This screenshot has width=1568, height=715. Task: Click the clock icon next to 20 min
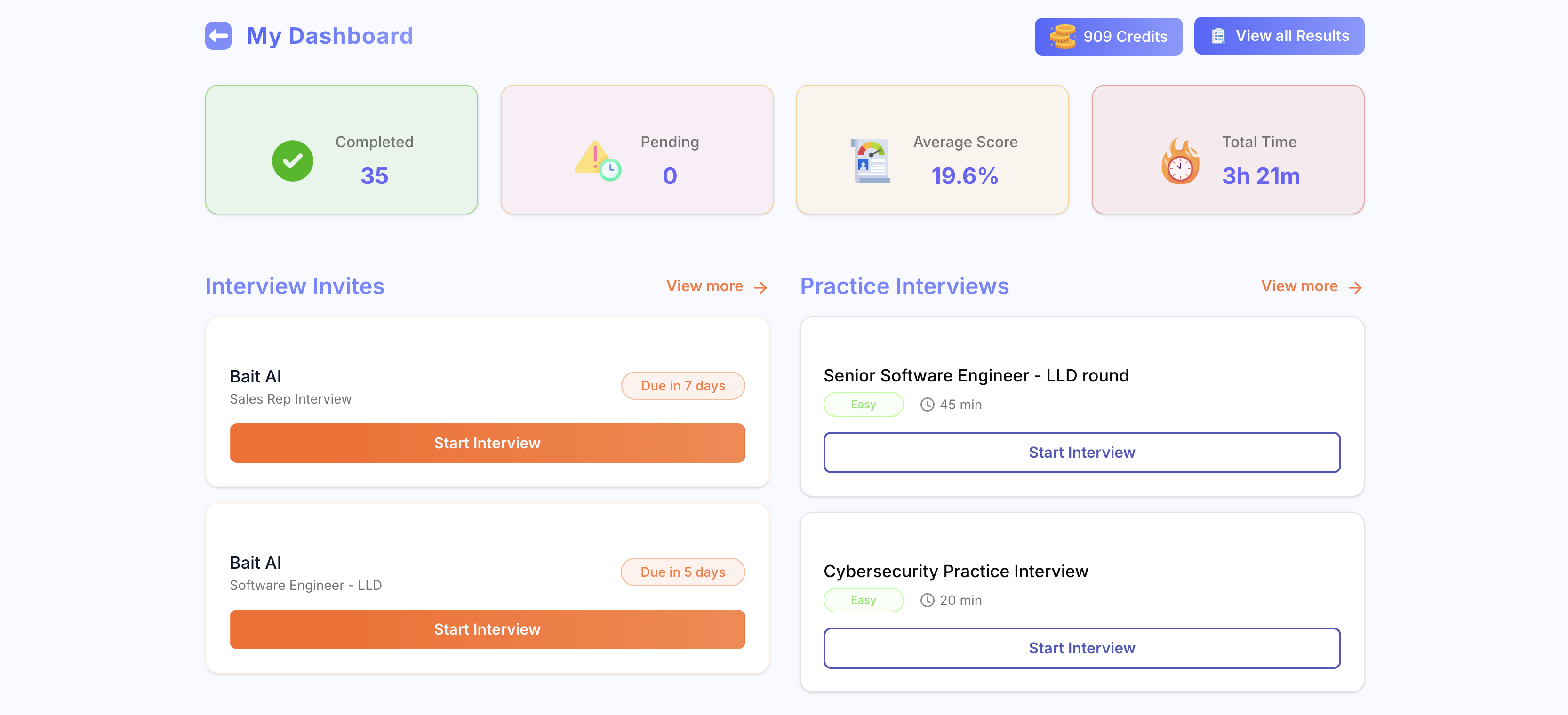[927, 600]
